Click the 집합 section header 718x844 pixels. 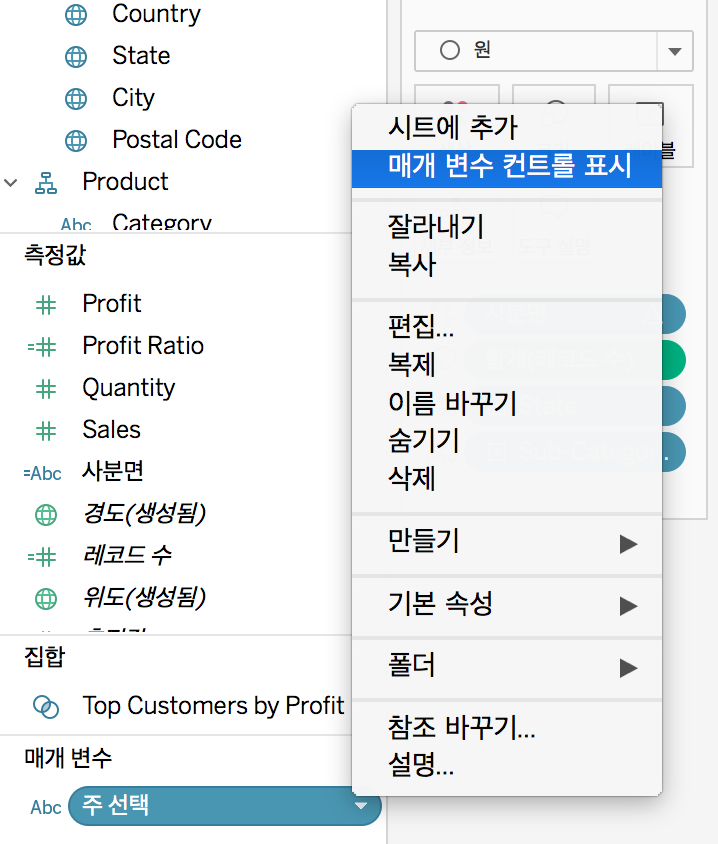tap(44, 658)
